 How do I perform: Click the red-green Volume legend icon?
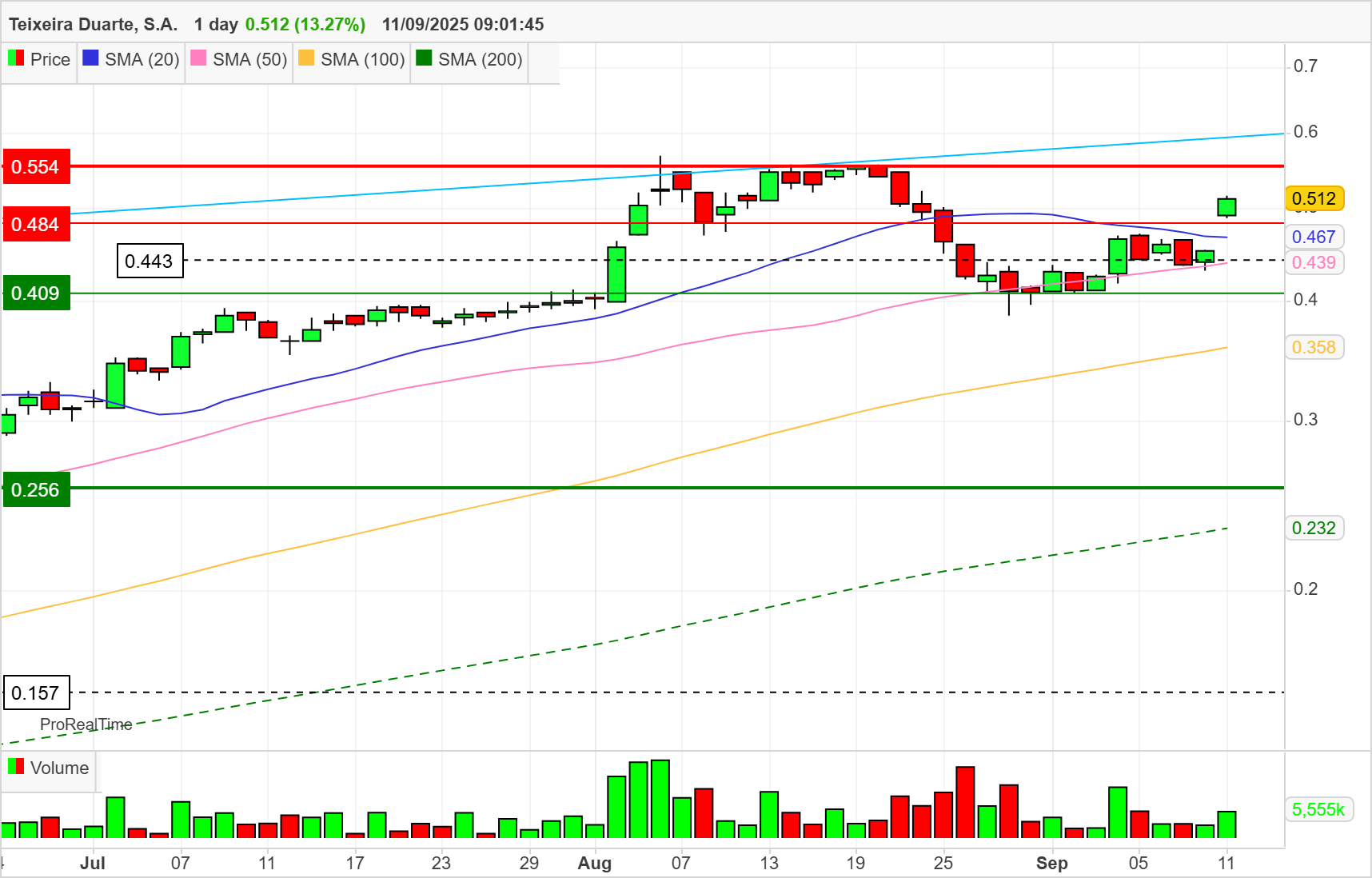[x=15, y=767]
